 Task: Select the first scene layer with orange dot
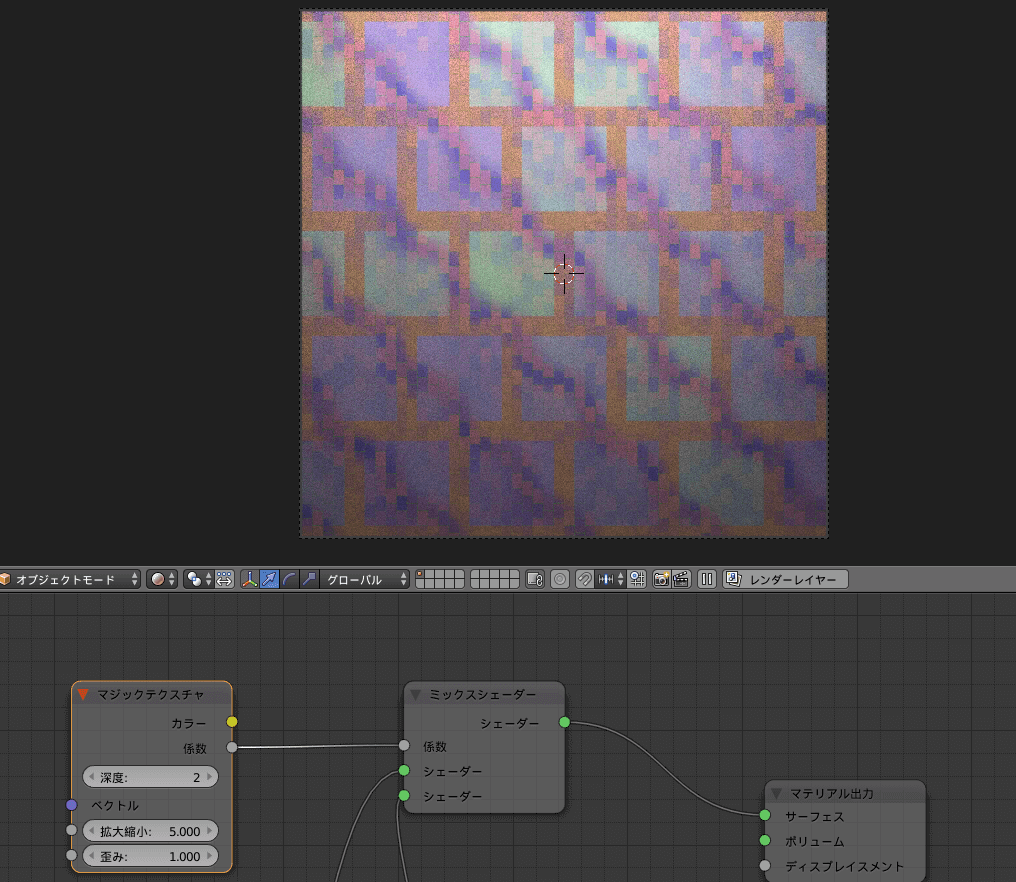tap(421, 575)
